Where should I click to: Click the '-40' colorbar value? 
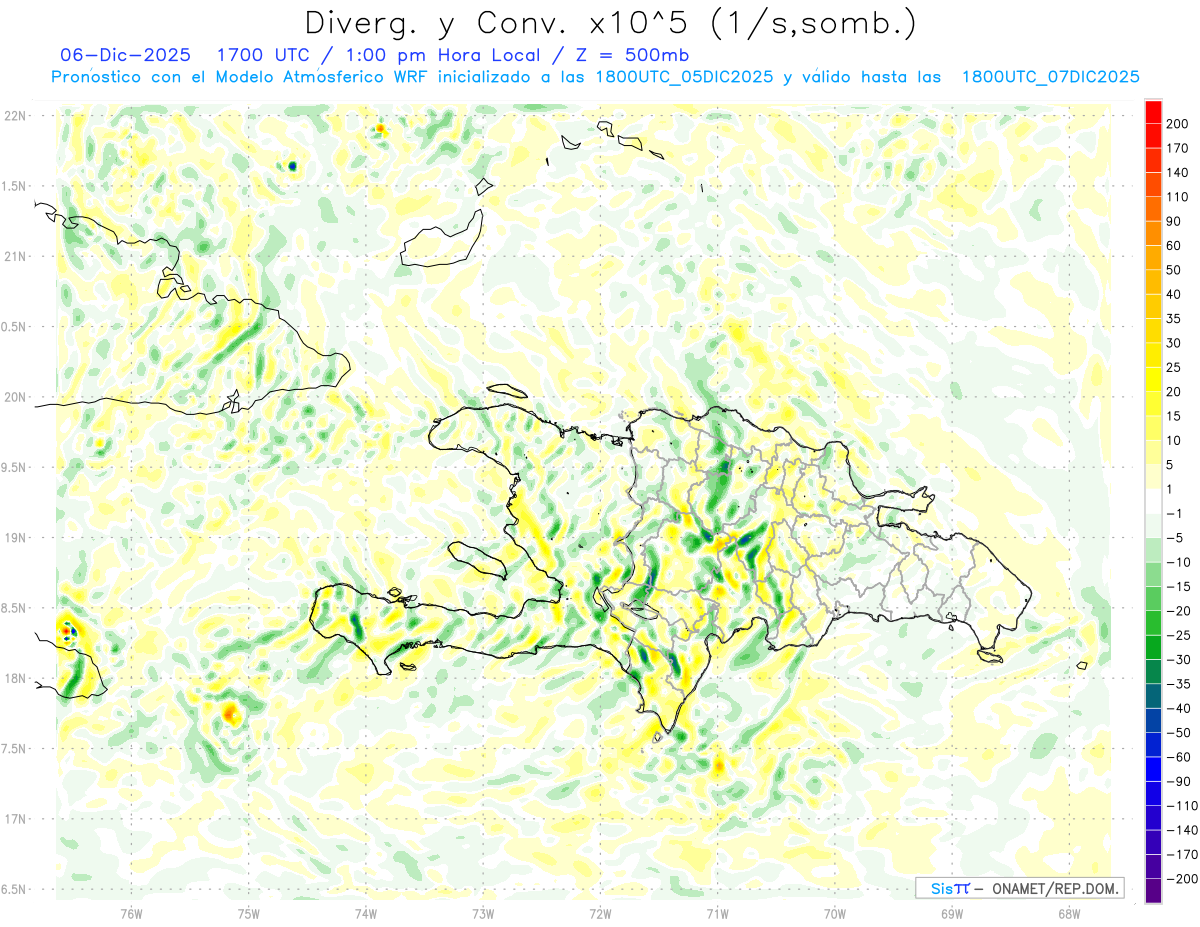point(1181,709)
